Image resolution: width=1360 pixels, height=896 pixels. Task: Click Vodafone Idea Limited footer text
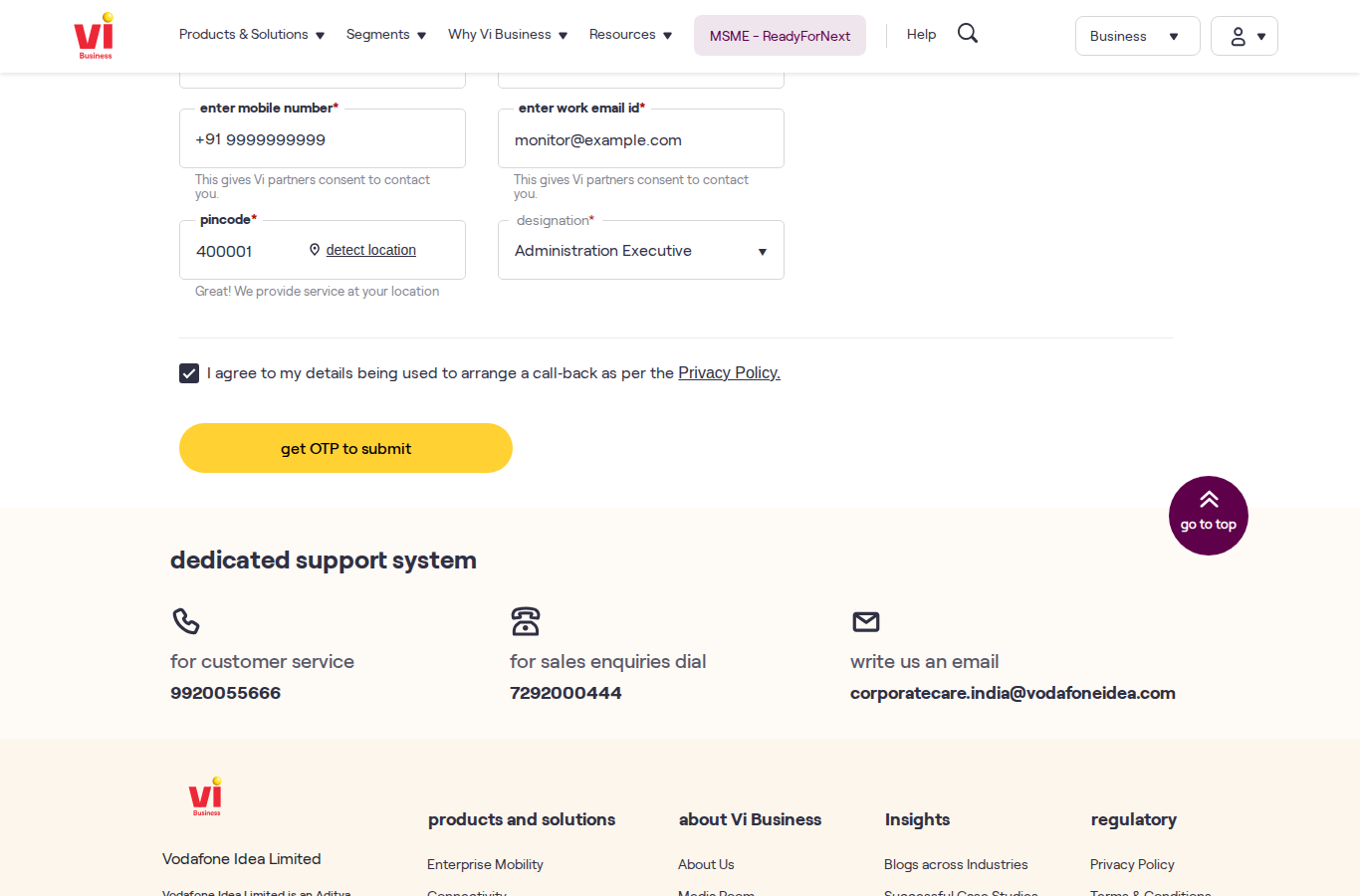242,858
